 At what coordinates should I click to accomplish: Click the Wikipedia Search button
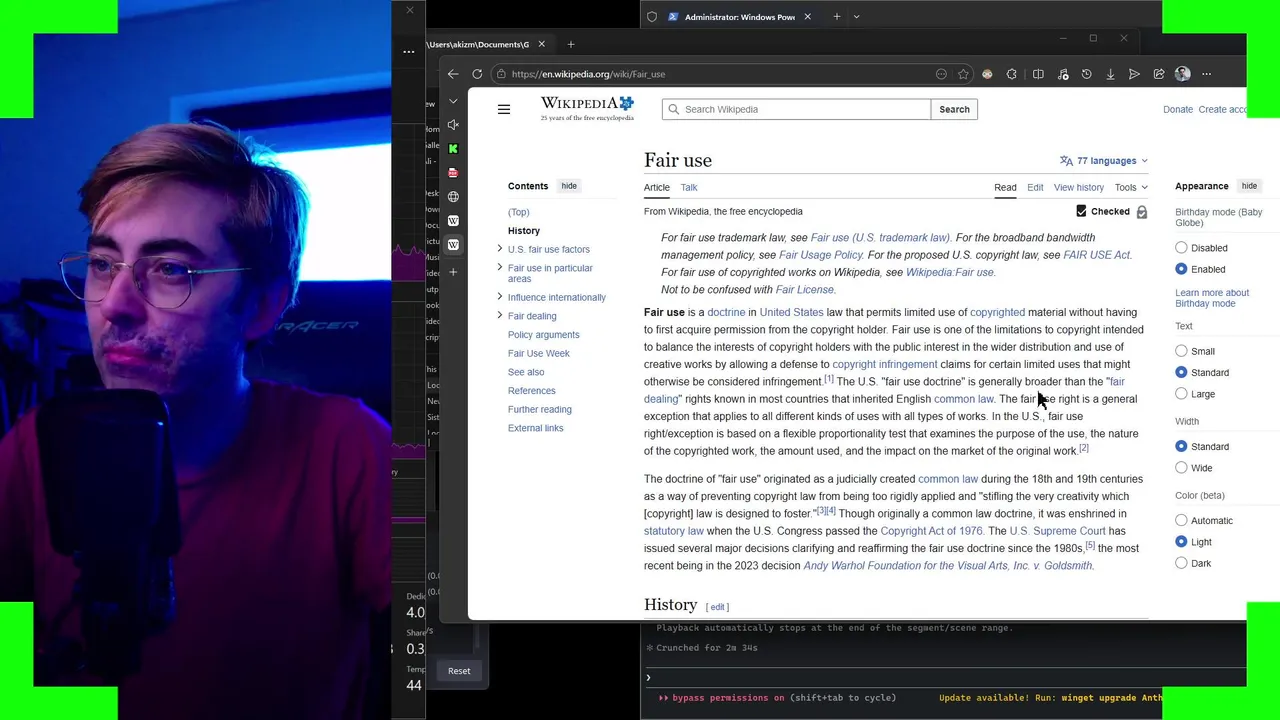954,109
